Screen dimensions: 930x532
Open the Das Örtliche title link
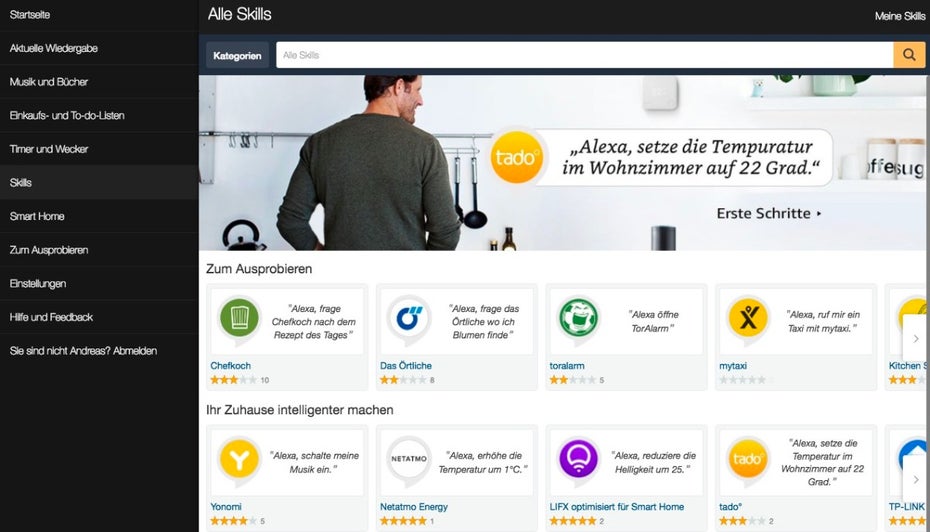click(x=406, y=366)
